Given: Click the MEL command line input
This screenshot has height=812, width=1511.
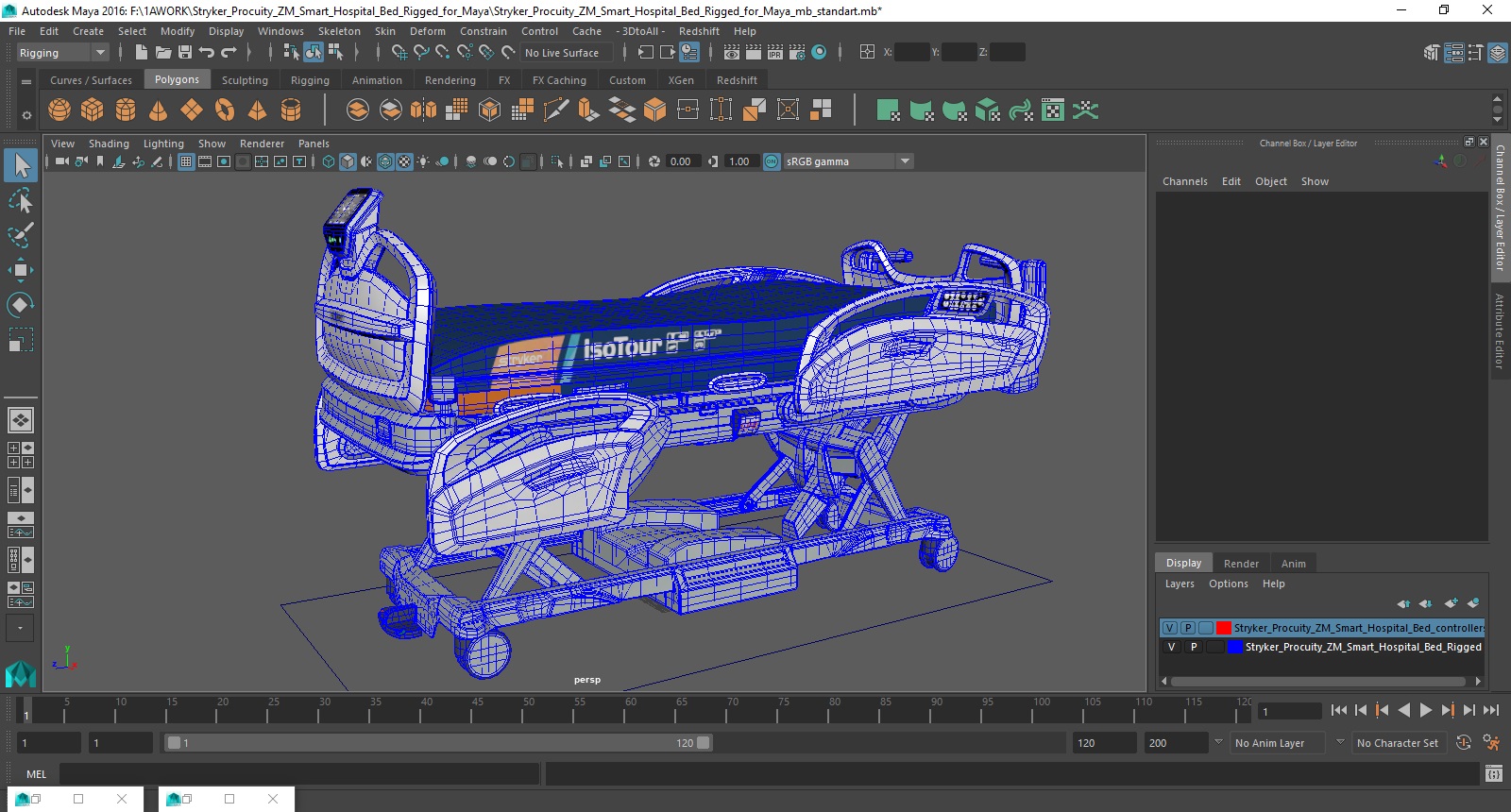Looking at the screenshot, I should pyautogui.click(x=299, y=774).
